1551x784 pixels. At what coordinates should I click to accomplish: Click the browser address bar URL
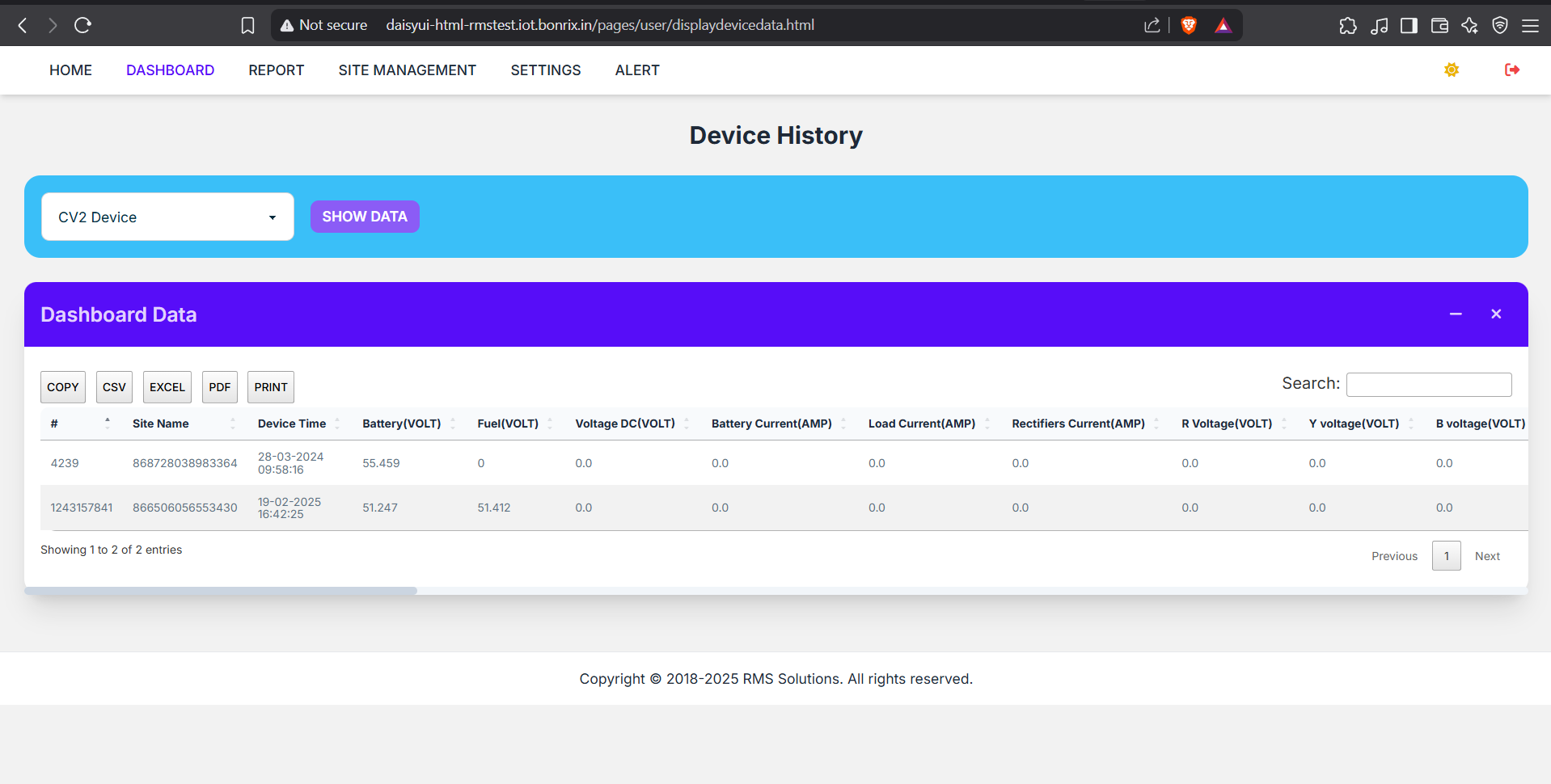pos(600,25)
